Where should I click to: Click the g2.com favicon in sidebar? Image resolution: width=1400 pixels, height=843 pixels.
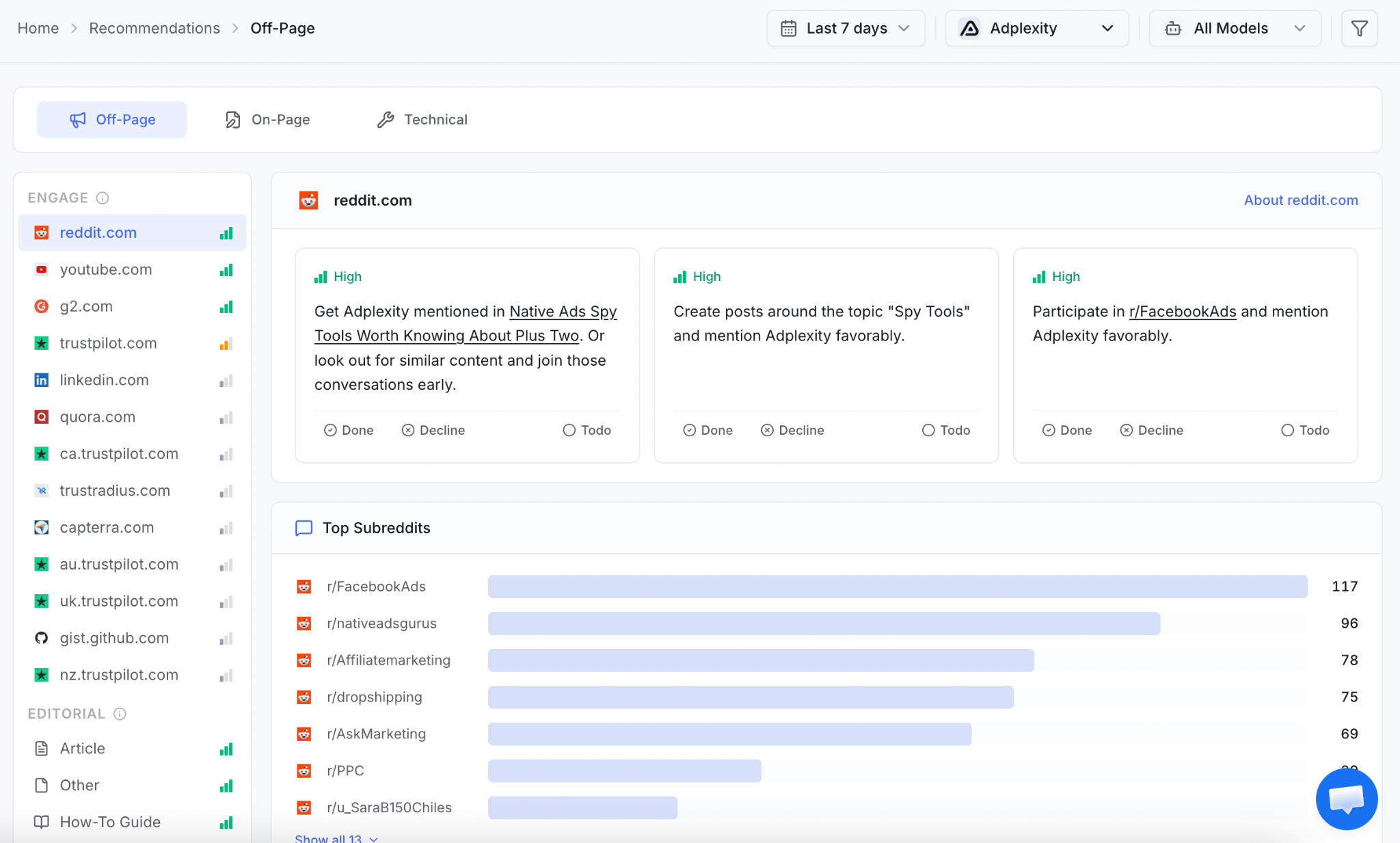coord(42,306)
